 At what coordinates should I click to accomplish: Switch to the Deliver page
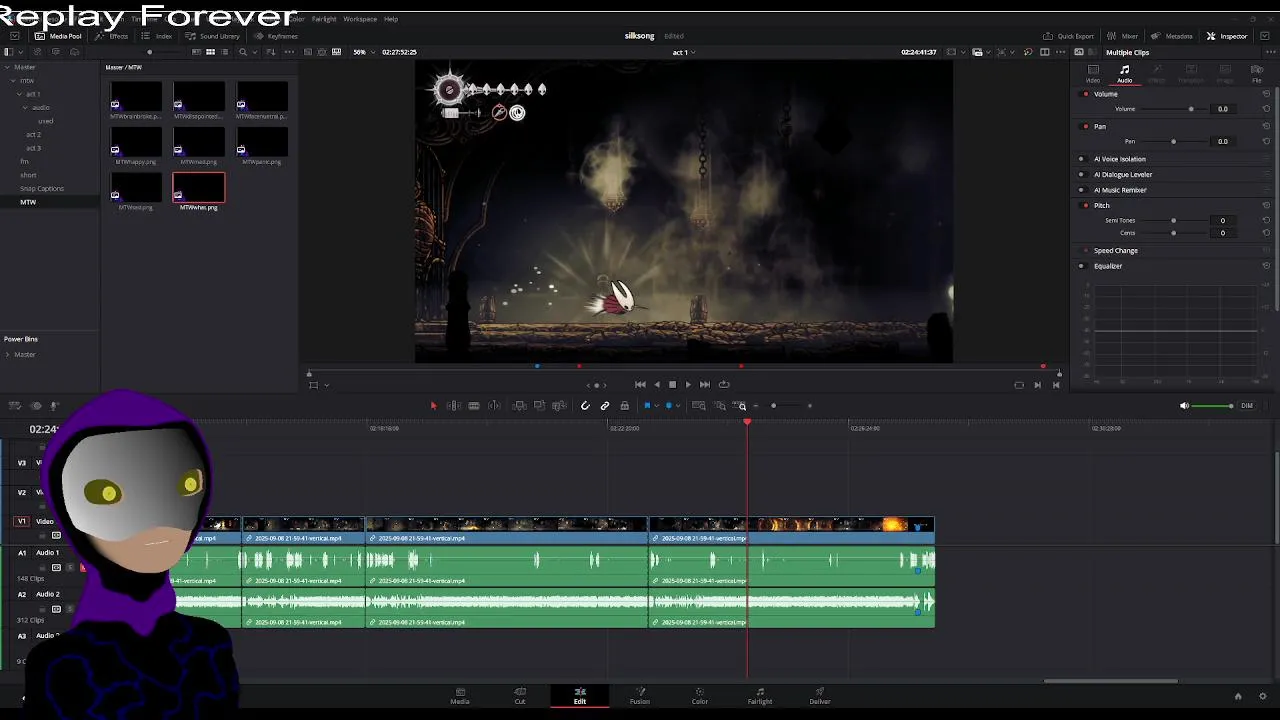pos(820,696)
